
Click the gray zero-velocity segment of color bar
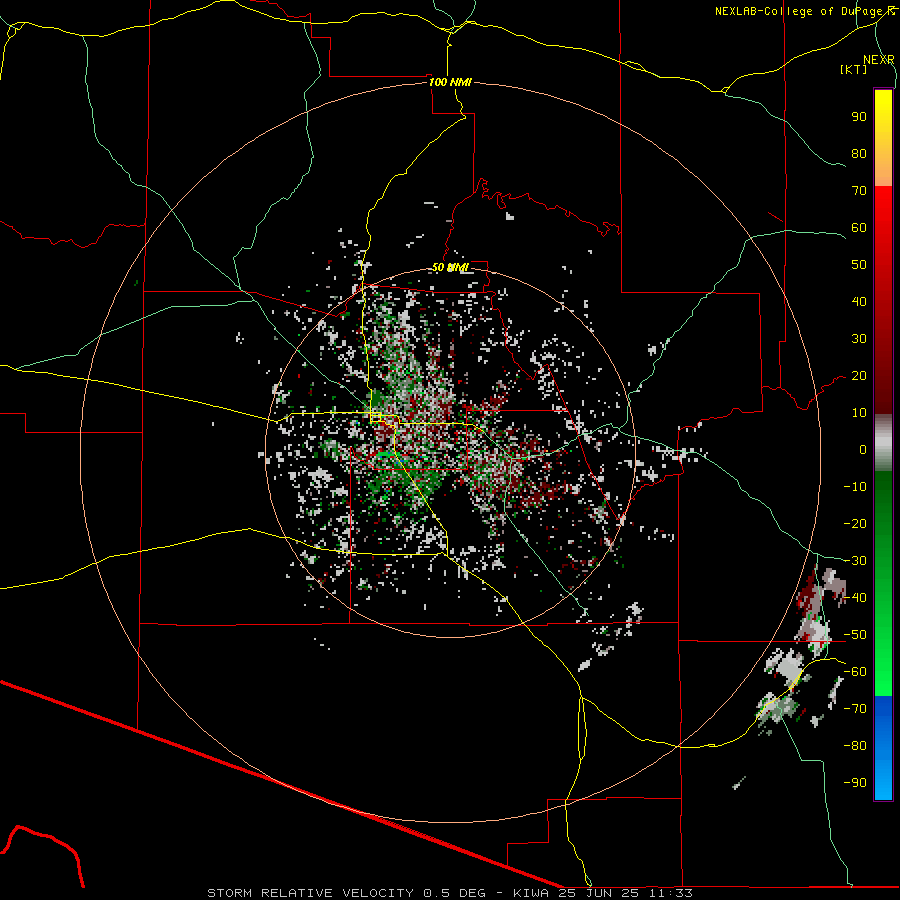coord(883,443)
